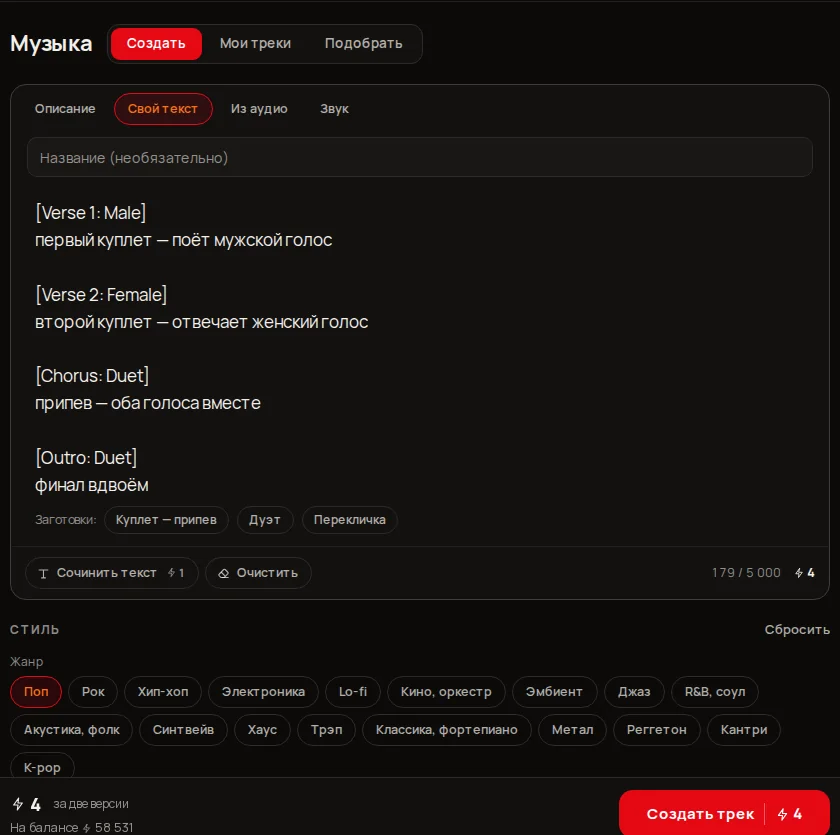Click the lightning cost icon beside 179 / 5 000
The height and width of the screenshot is (835, 840).
[x=799, y=573]
